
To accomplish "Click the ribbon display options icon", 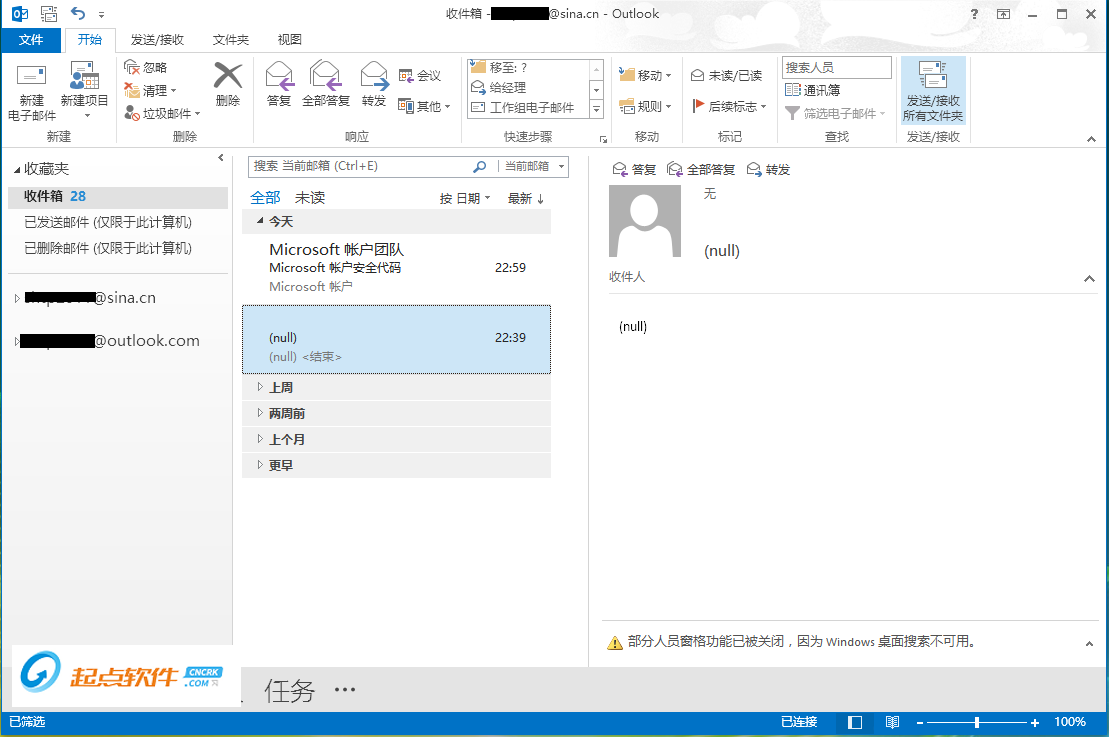I will coord(1003,14).
